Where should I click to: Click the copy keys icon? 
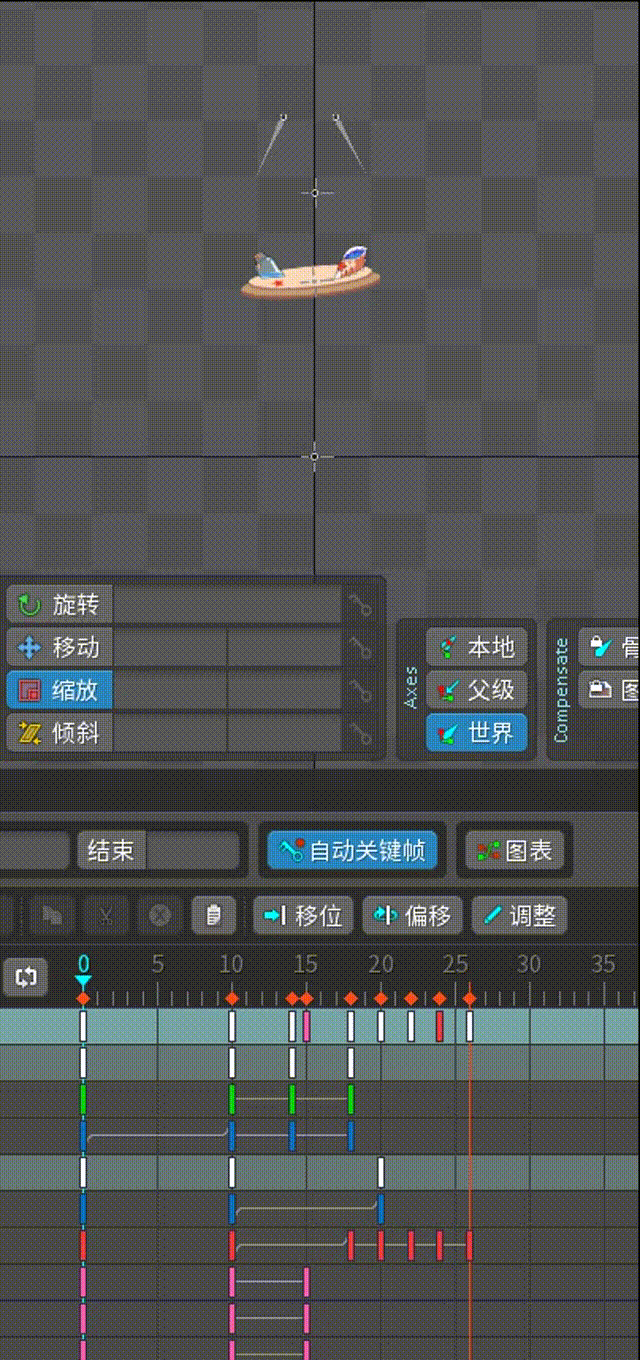51,915
